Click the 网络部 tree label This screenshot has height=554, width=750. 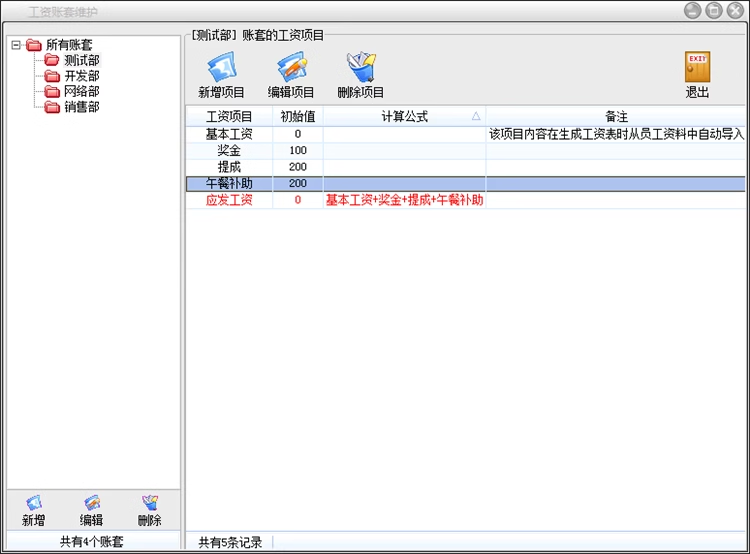click(82, 91)
